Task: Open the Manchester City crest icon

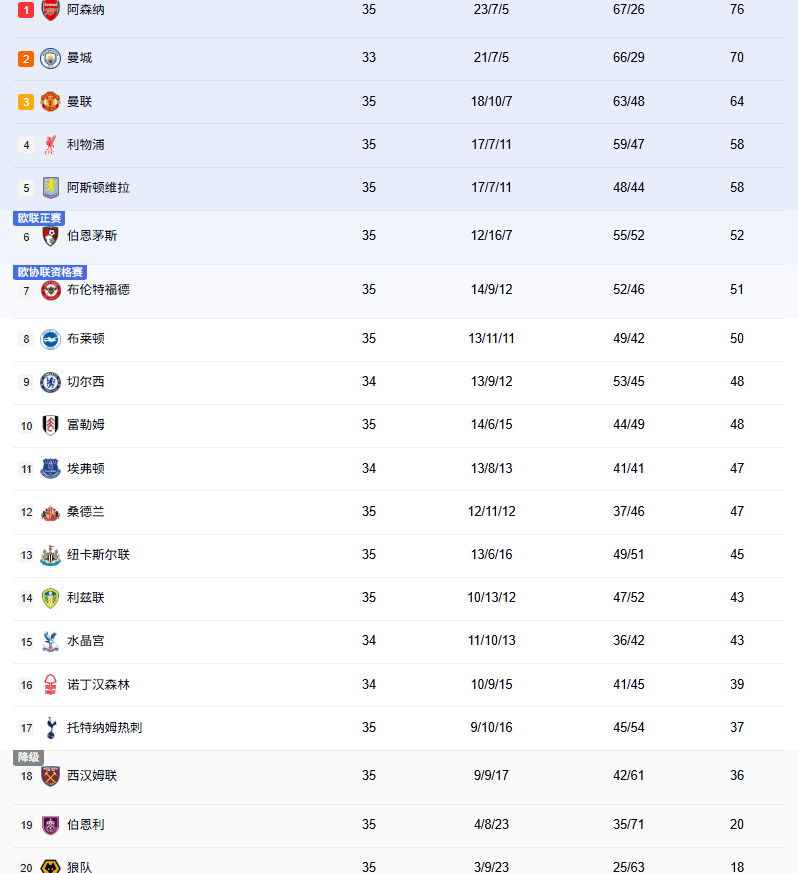Action: pyautogui.click(x=50, y=58)
